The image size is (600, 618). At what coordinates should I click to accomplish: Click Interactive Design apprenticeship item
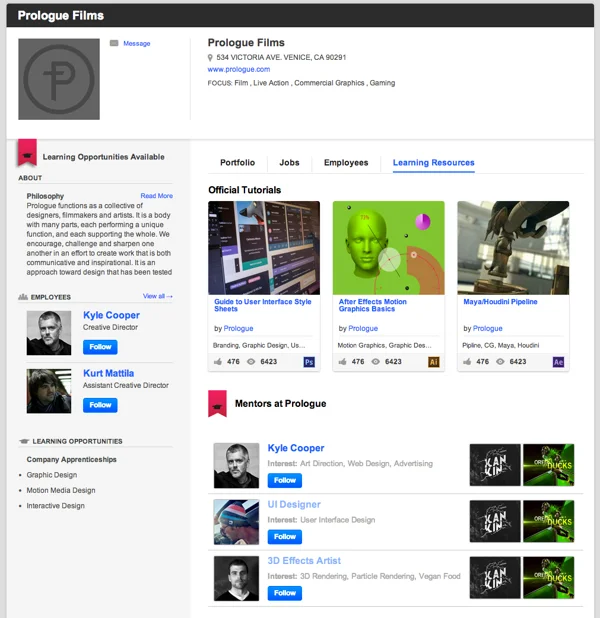click(x=56, y=506)
